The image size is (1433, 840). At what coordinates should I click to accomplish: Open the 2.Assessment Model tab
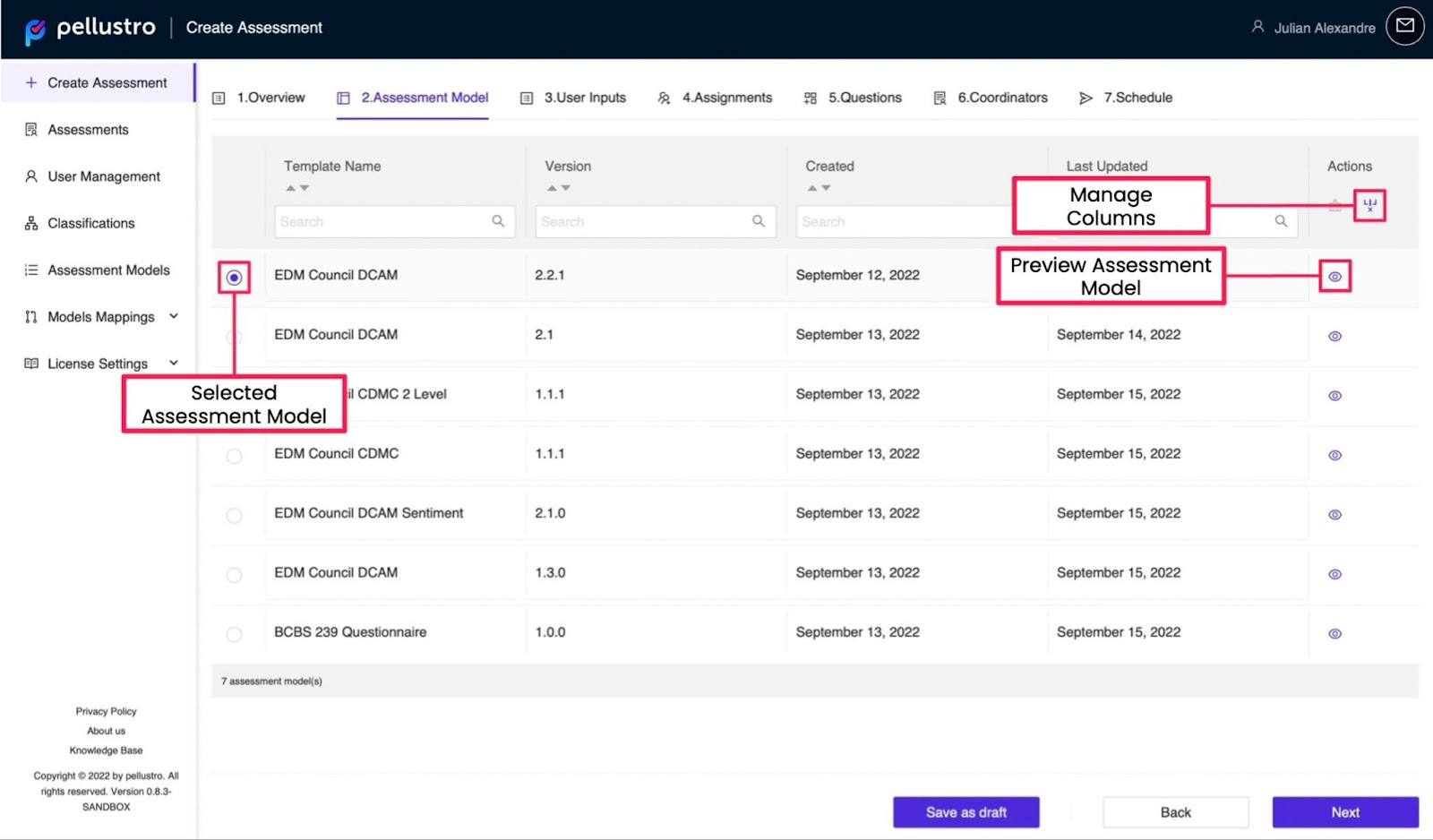click(x=413, y=98)
